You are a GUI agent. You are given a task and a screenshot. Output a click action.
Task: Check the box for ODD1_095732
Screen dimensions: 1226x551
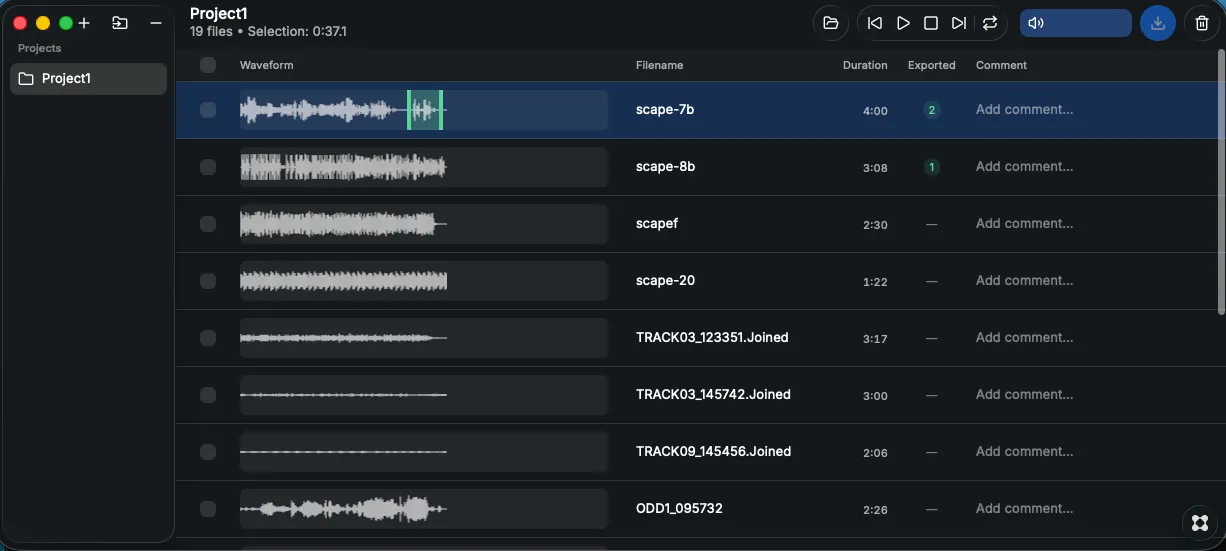(208, 509)
